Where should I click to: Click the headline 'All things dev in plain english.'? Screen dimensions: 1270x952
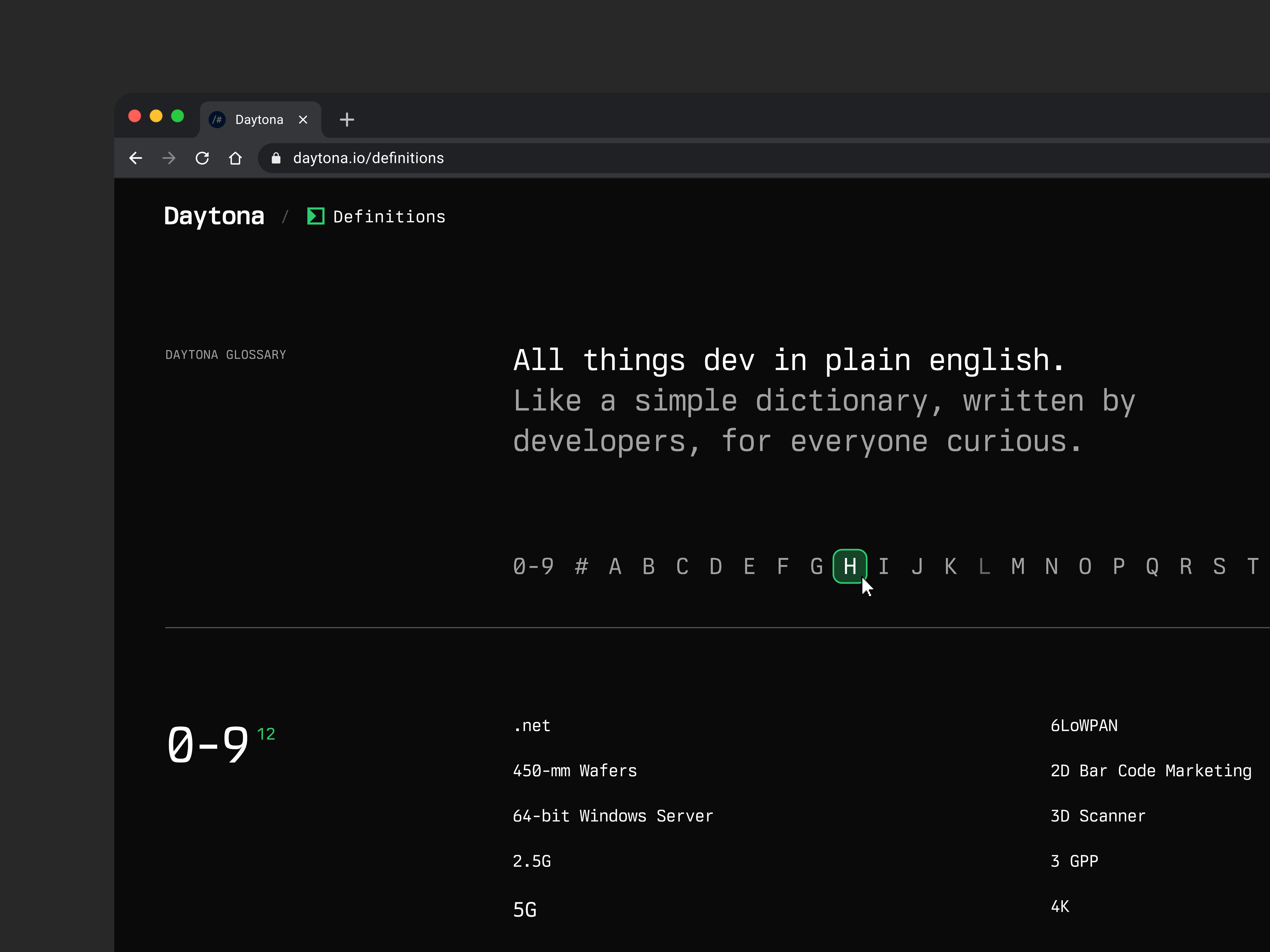coord(789,360)
